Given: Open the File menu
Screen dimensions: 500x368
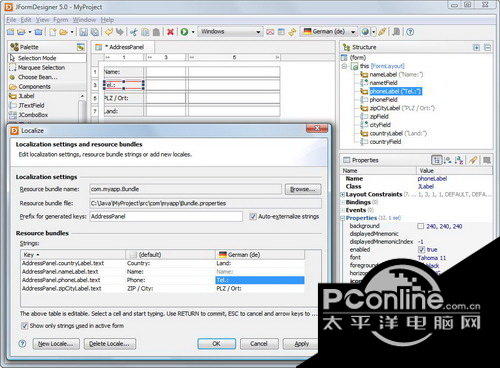Looking at the screenshot, I should point(11,20).
